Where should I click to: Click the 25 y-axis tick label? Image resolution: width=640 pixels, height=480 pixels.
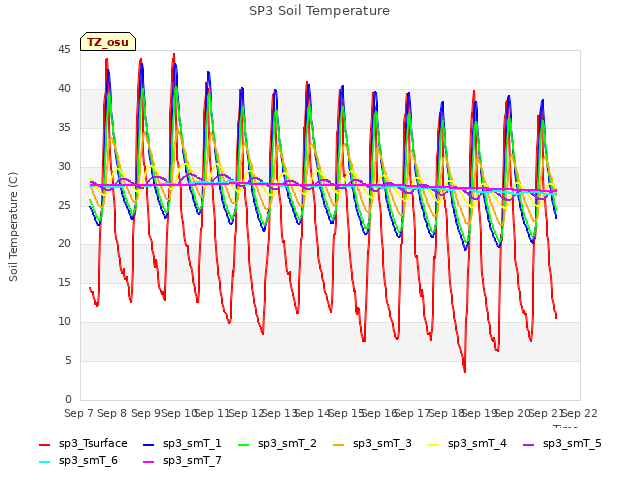64,205
